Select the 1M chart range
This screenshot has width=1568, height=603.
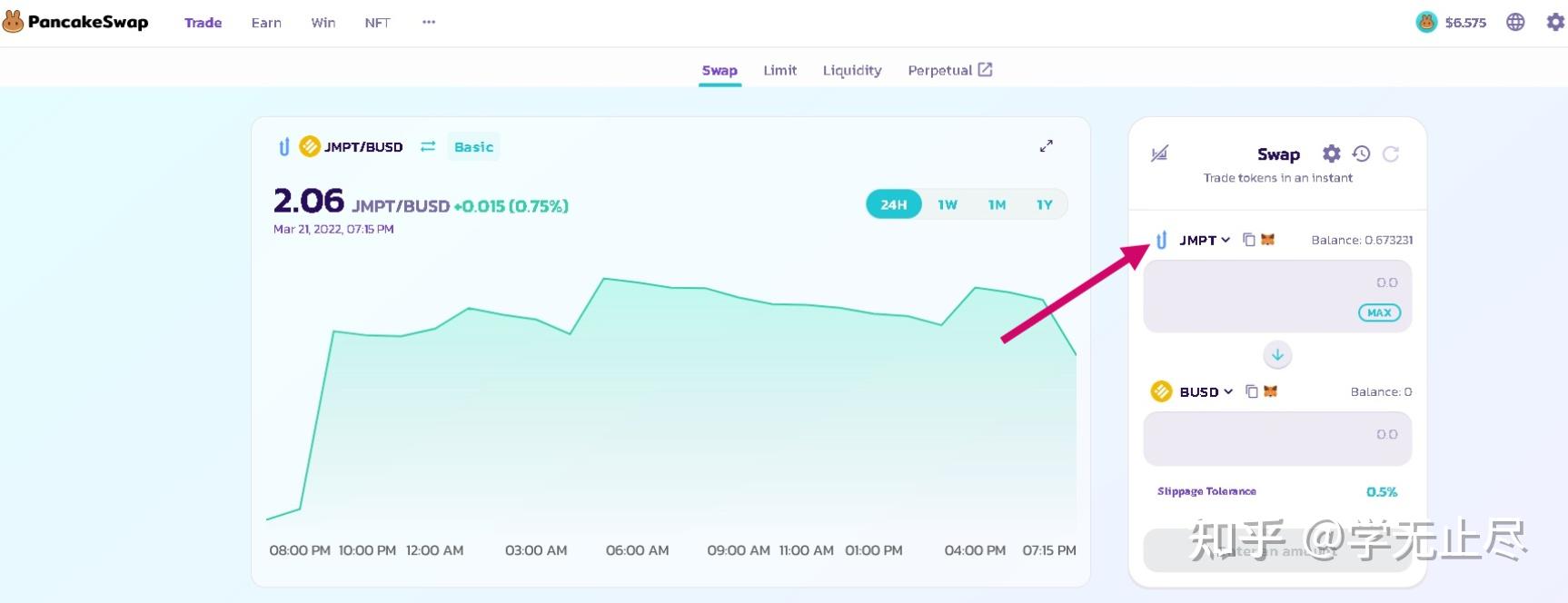997,204
